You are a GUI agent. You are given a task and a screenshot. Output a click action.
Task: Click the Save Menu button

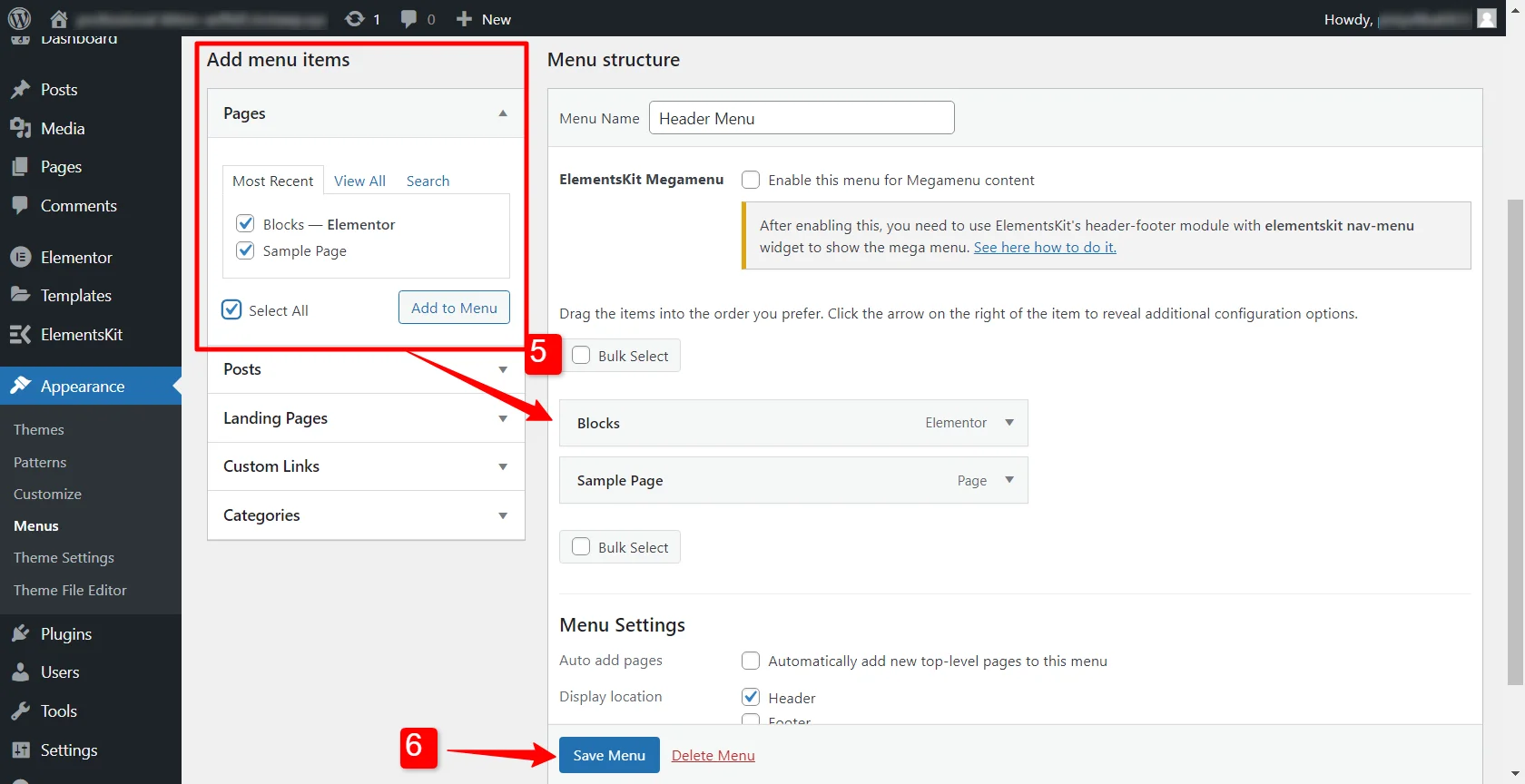609,755
